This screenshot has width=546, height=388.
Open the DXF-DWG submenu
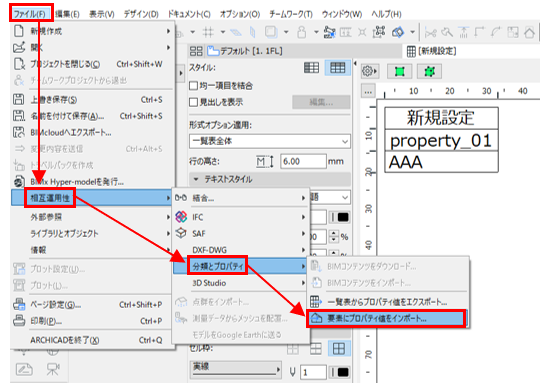pos(241,250)
